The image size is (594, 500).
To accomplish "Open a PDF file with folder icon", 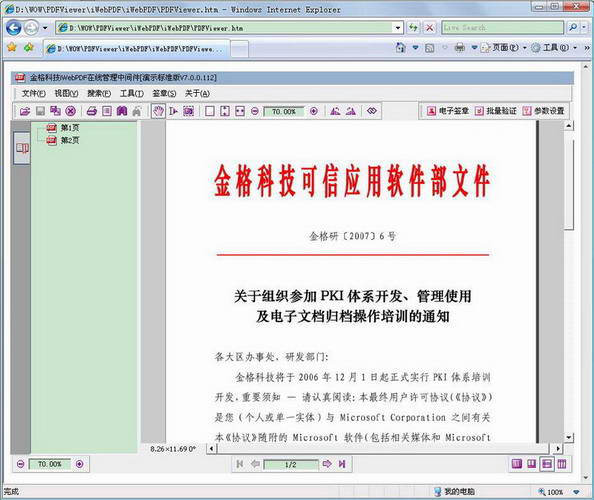I will (25, 111).
